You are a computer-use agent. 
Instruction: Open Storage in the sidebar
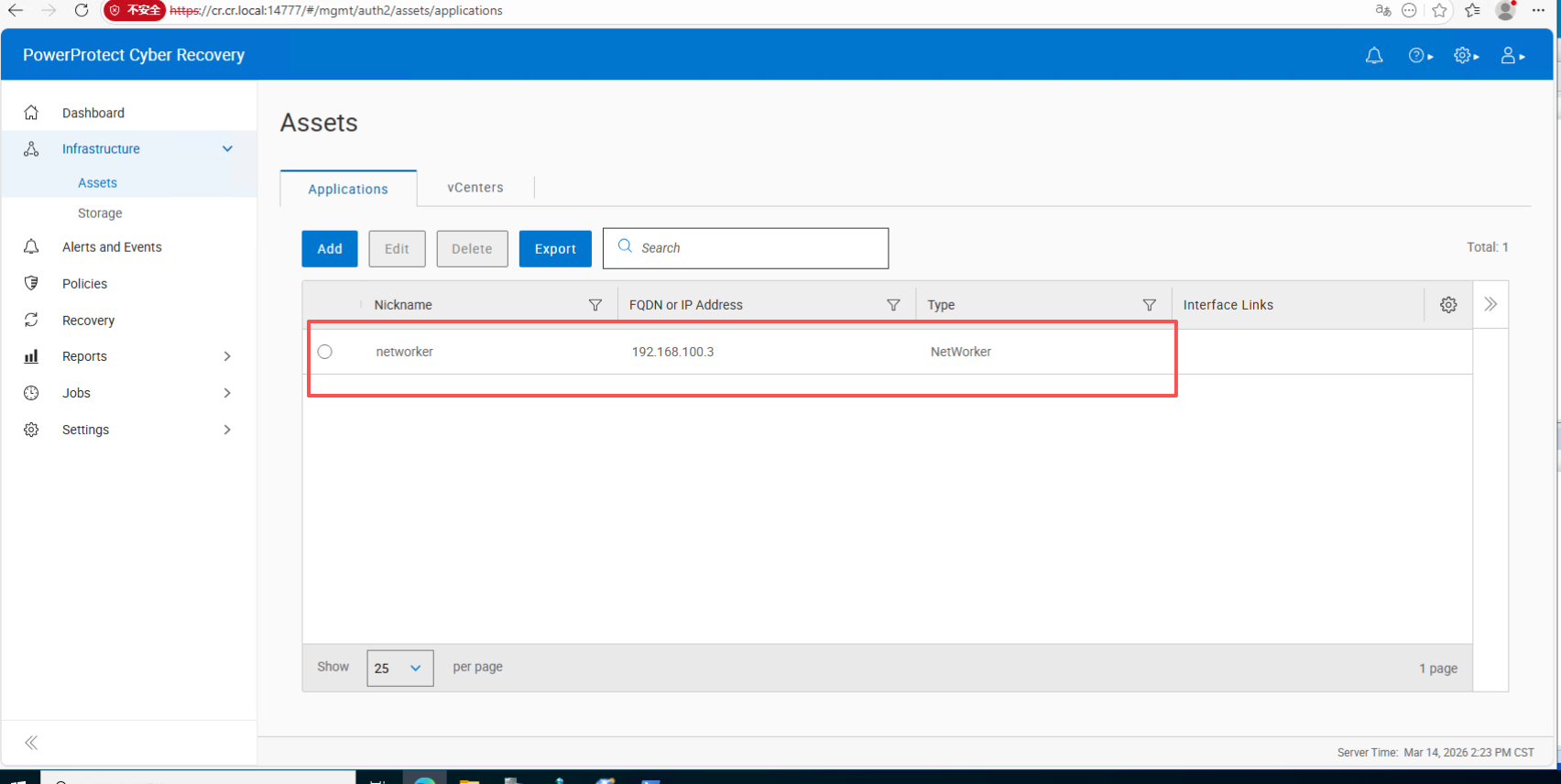click(100, 213)
